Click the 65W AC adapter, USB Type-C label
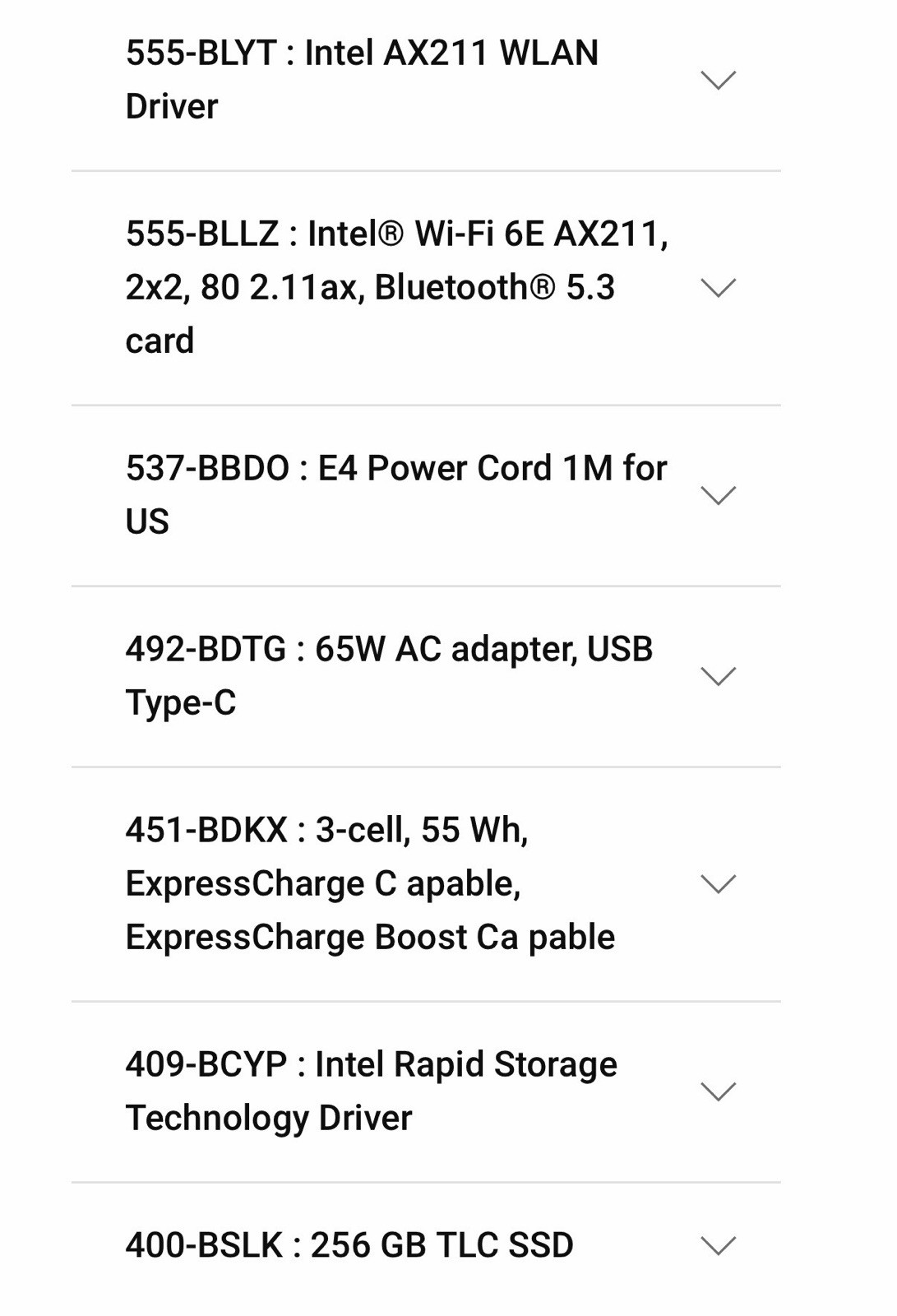 click(389, 676)
